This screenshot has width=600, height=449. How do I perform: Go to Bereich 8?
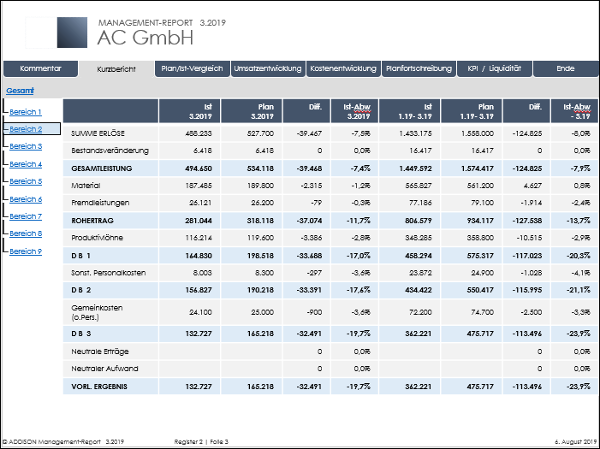pyautogui.click(x=26, y=233)
